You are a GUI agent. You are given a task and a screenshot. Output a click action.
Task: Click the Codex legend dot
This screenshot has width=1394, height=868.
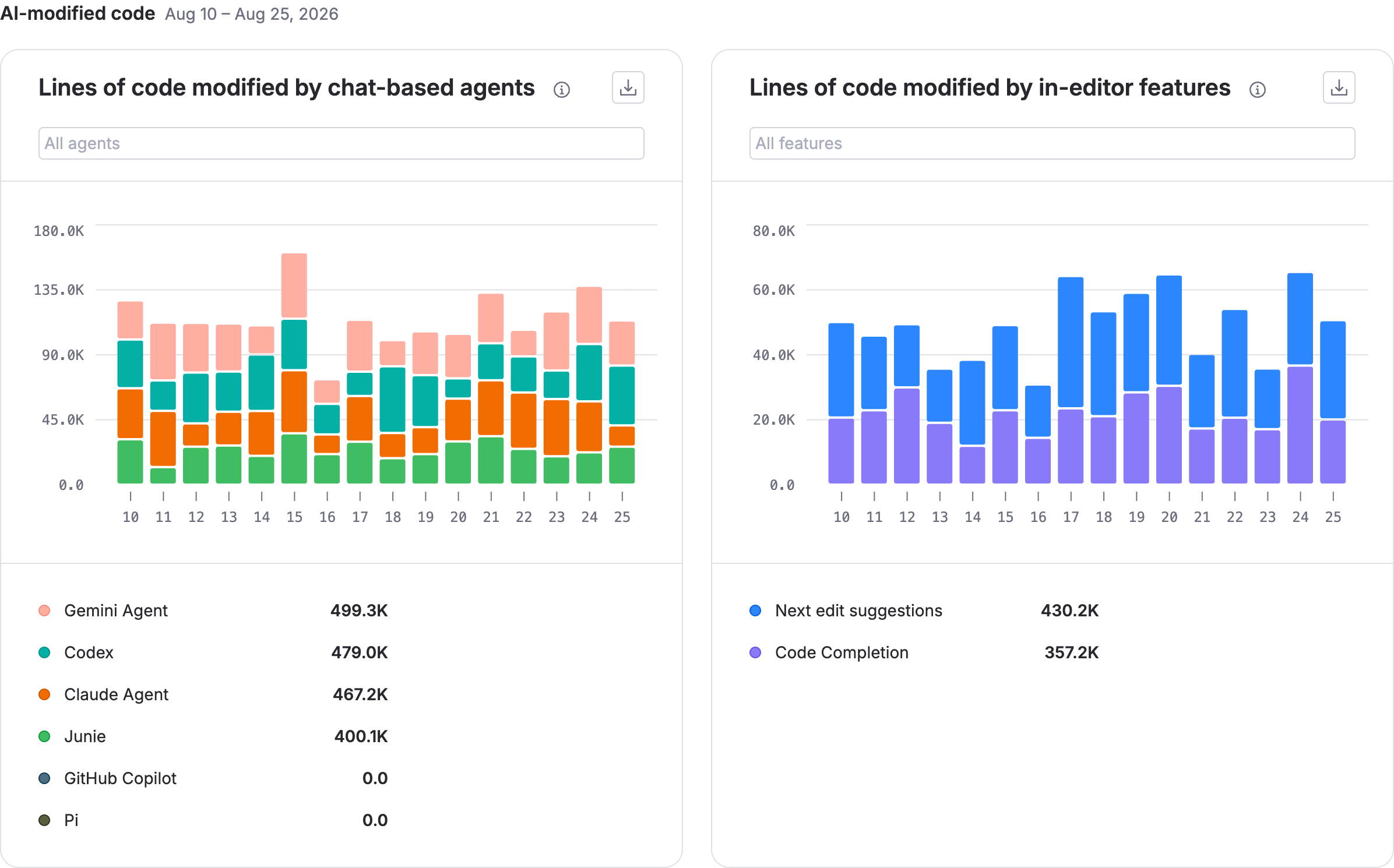point(44,652)
